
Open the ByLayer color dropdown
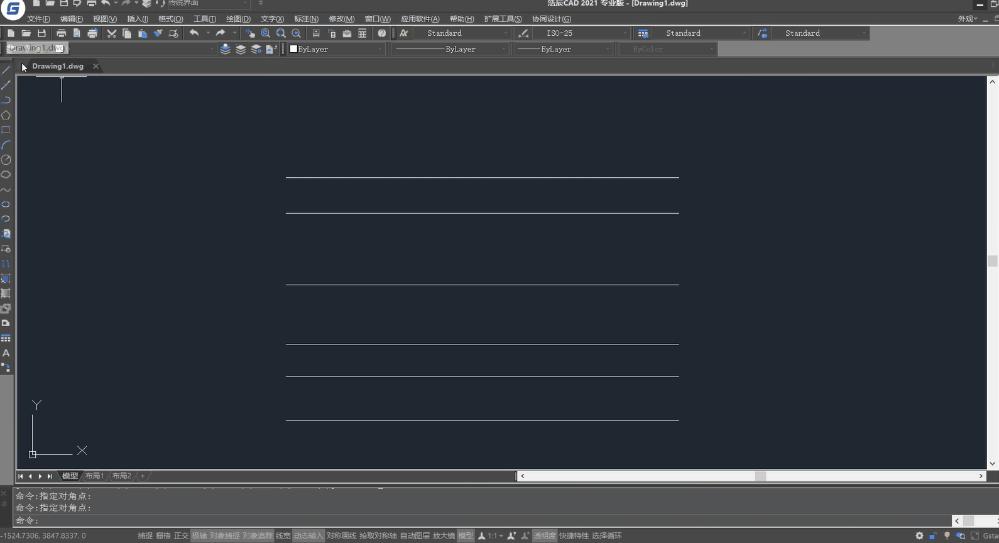(336, 49)
